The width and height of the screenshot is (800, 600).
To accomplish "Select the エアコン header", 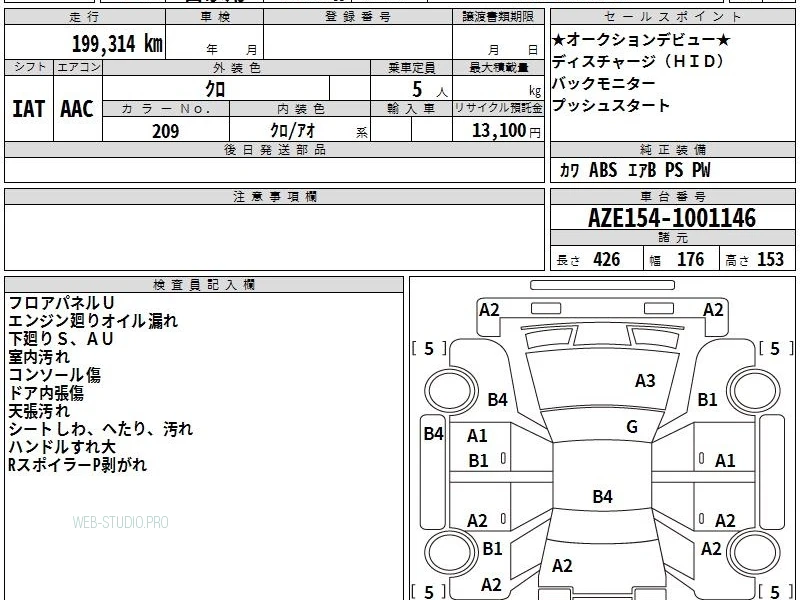I will point(78,67).
